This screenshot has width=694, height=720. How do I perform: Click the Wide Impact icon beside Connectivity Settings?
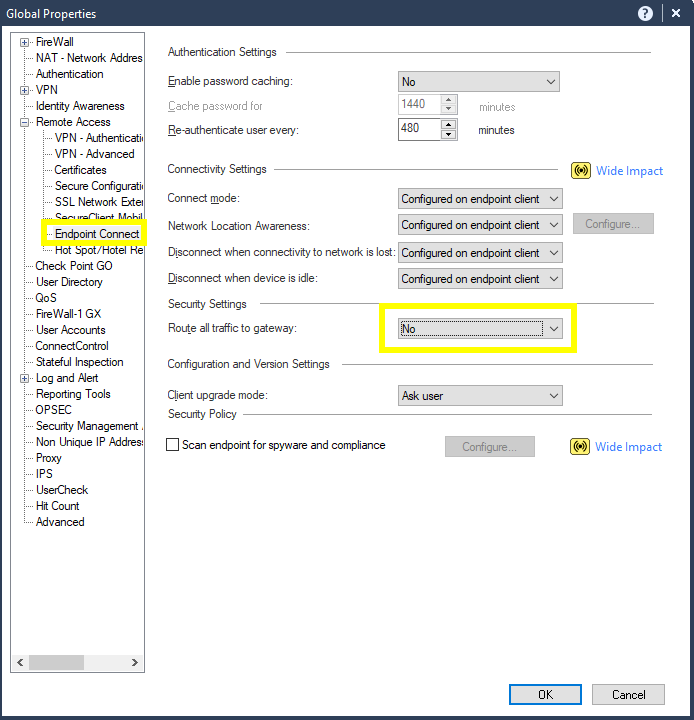click(x=581, y=171)
